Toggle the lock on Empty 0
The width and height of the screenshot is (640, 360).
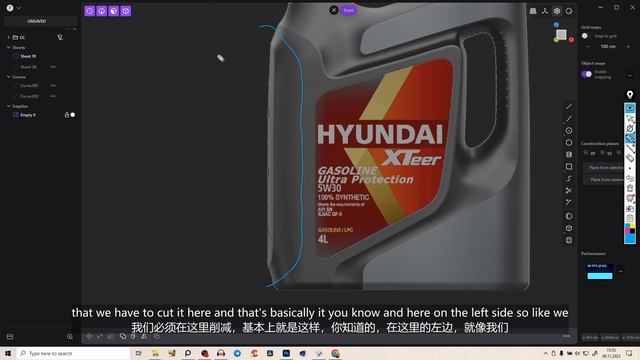[67, 115]
